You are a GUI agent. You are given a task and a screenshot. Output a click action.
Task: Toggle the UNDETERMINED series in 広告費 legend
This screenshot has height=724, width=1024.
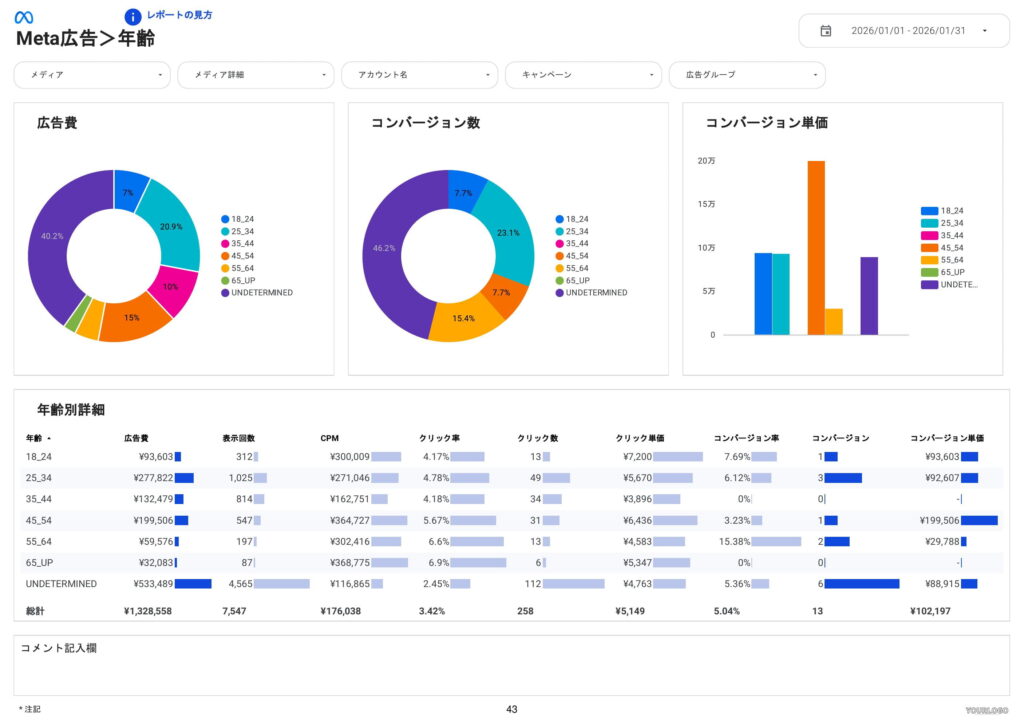pos(254,292)
